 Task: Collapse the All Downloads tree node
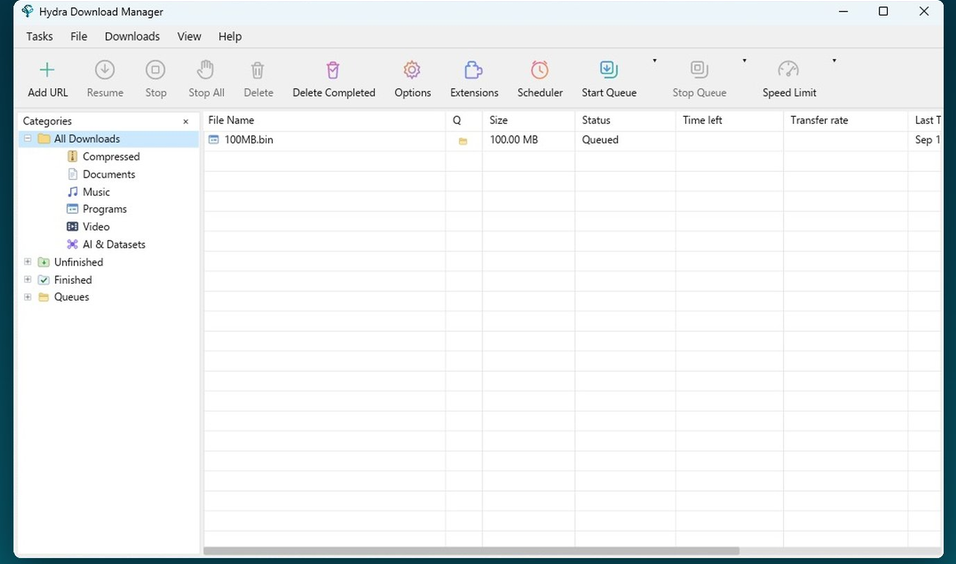click(27, 139)
